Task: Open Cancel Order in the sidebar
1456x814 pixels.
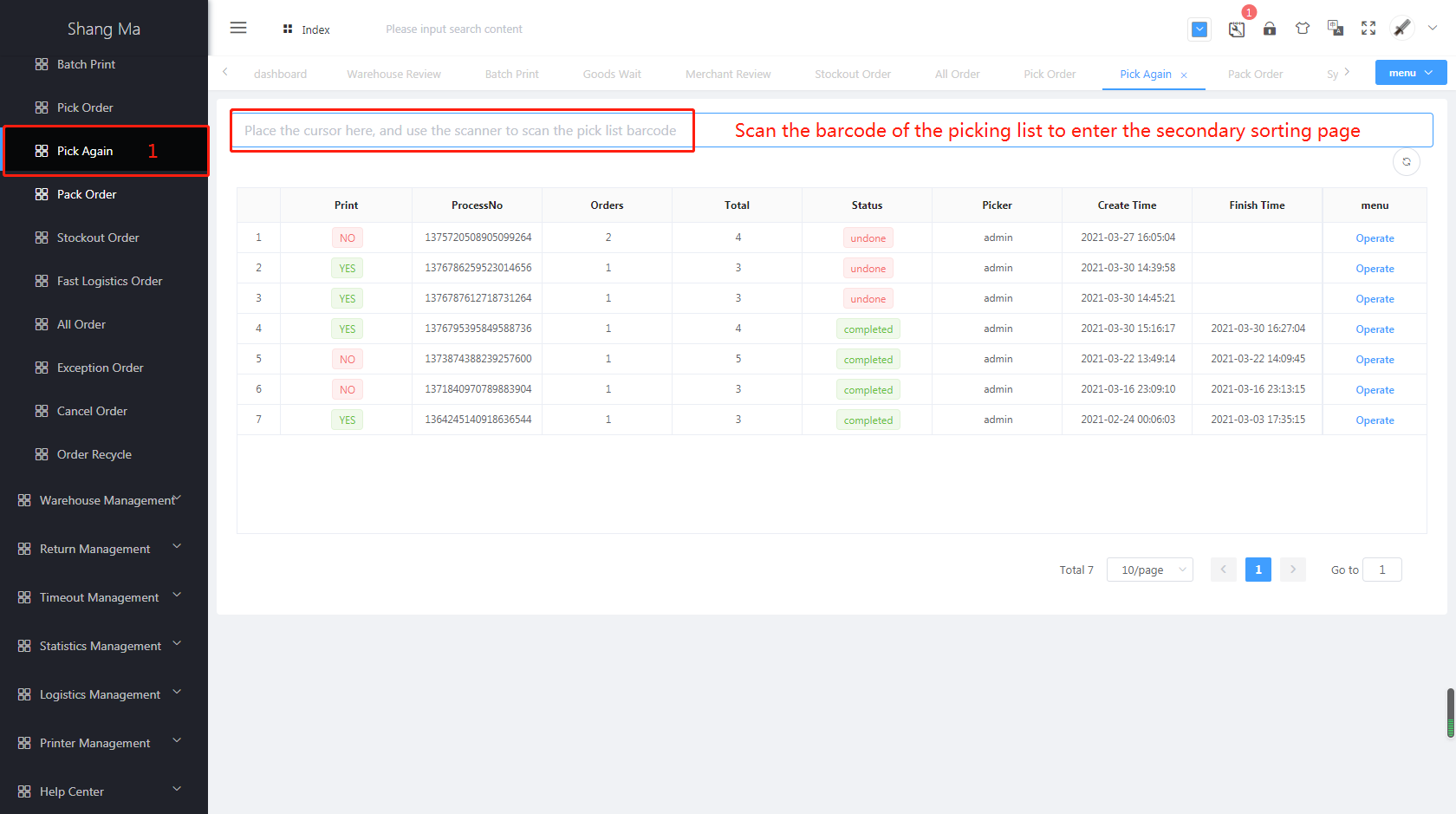Action: click(x=104, y=411)
